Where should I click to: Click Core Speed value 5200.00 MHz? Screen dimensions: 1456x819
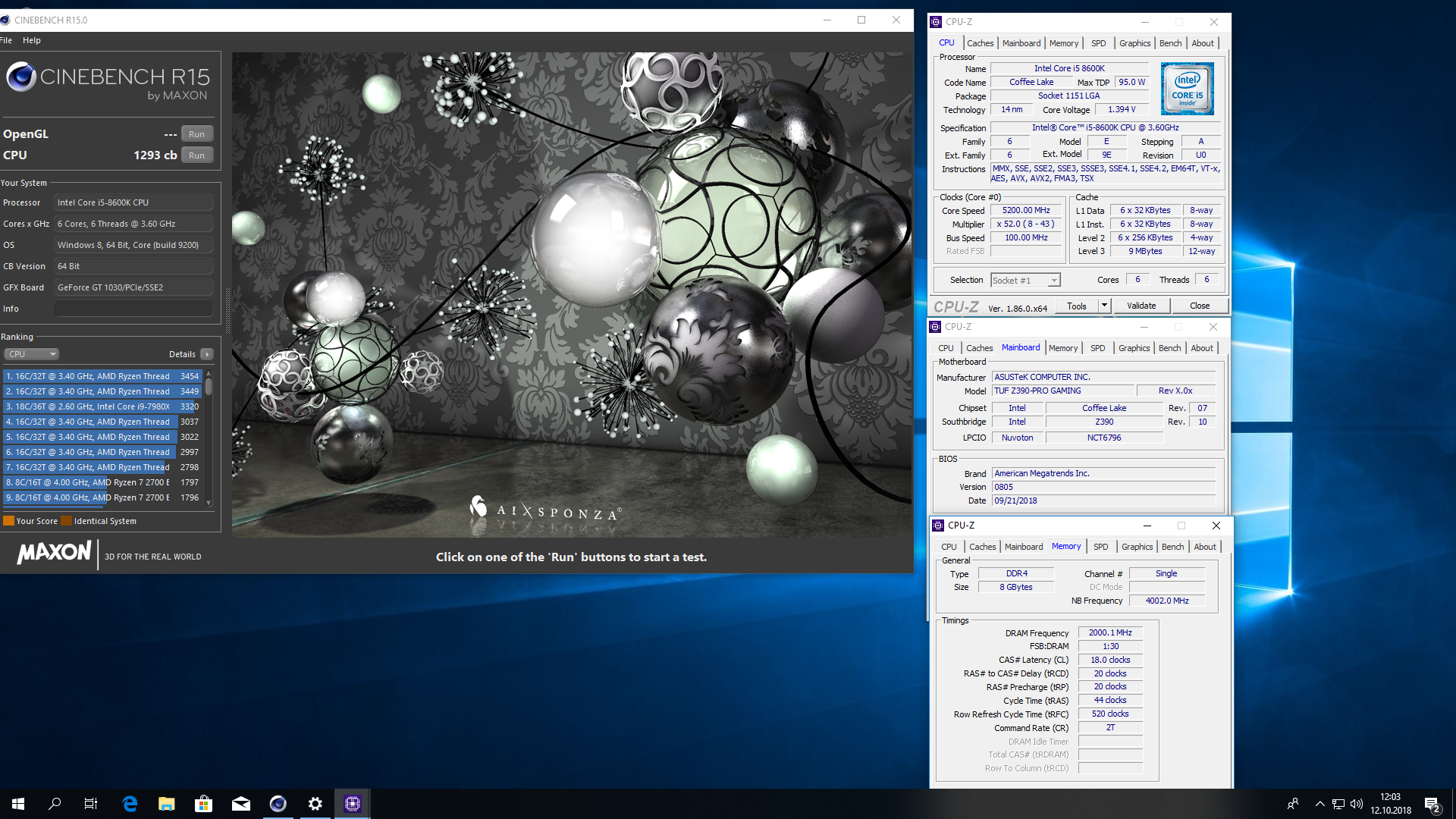[x=1026, y=211]
